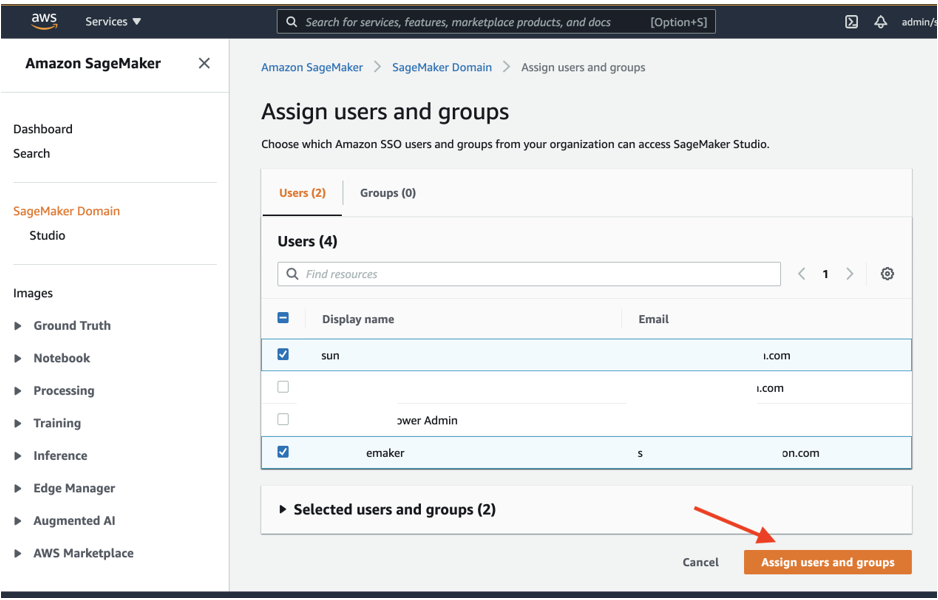Open Images in the sidebar
The width and height of the screenshot is (938, 600).
click(x=33, y=293)
